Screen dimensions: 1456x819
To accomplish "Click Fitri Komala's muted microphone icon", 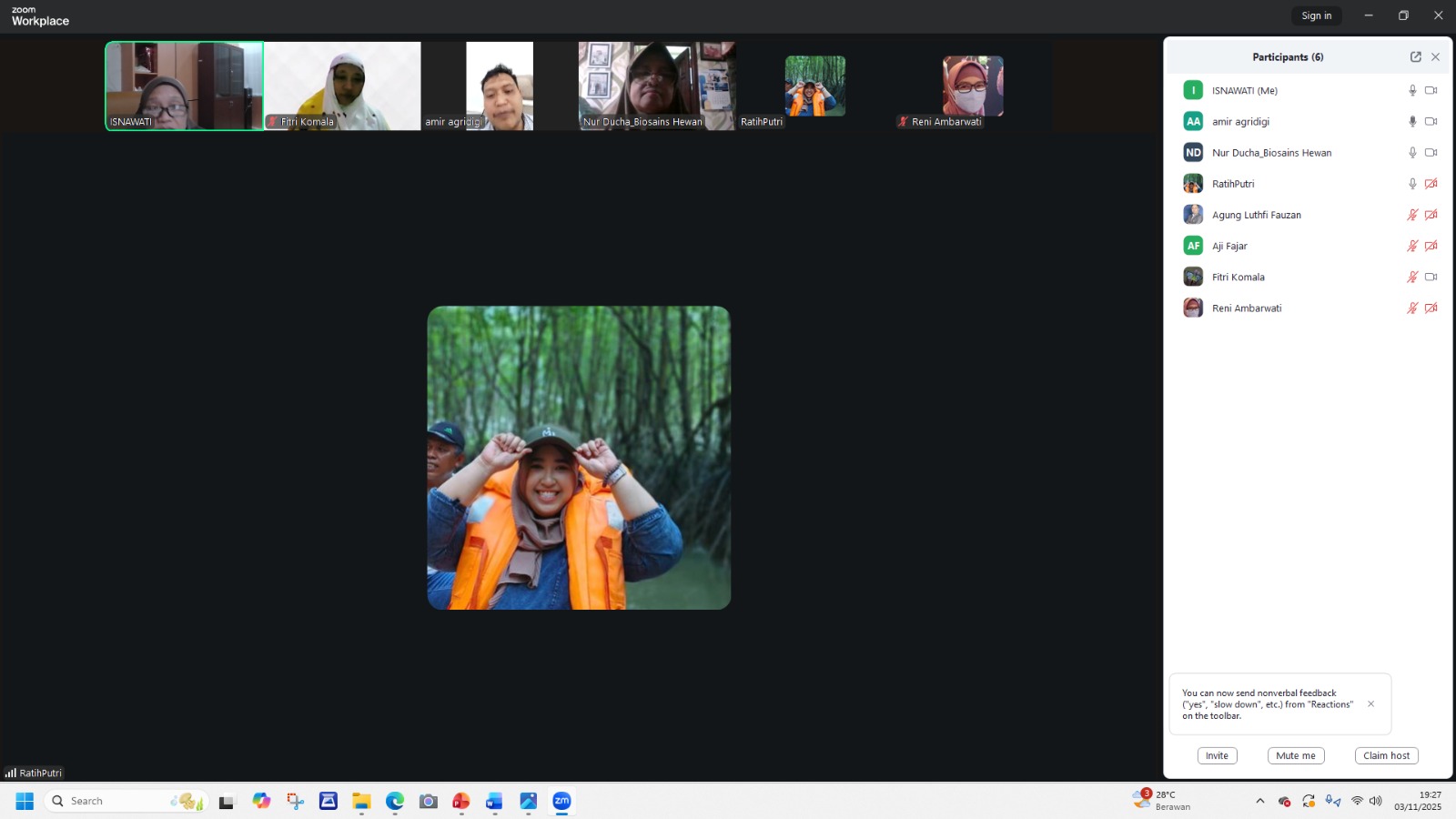I will point(1412,277).
